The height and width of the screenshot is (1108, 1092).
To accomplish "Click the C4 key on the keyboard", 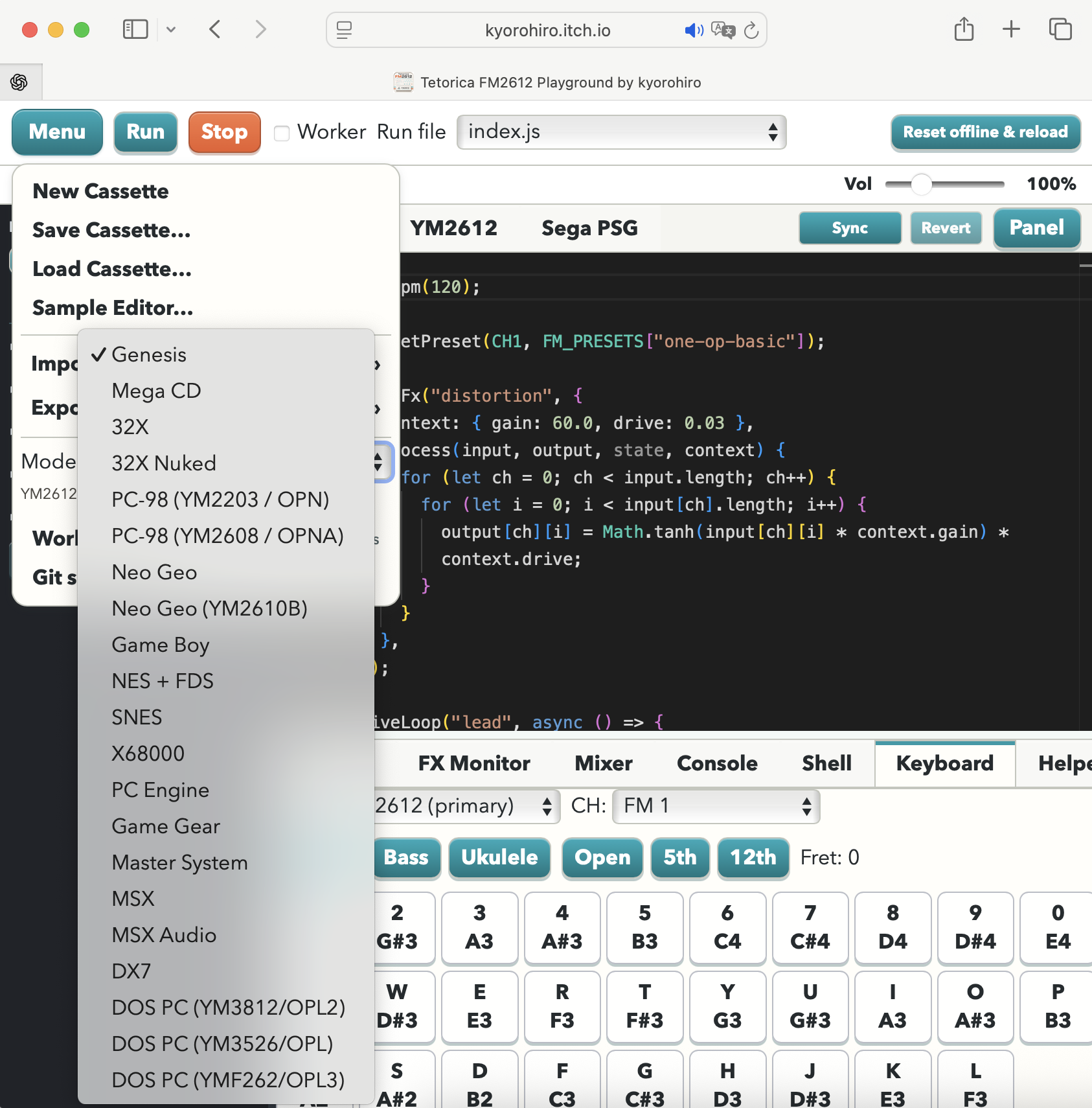I will (727, 928).
